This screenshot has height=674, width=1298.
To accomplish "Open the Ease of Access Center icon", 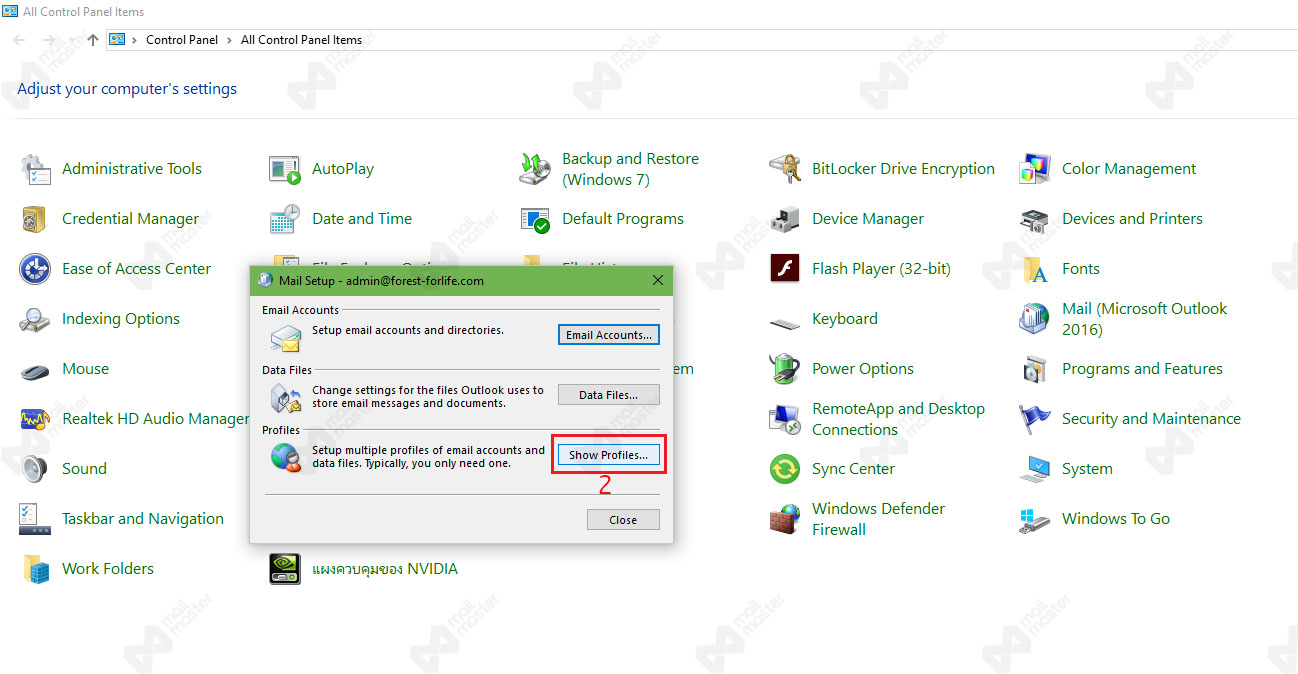I will point(35,269).
